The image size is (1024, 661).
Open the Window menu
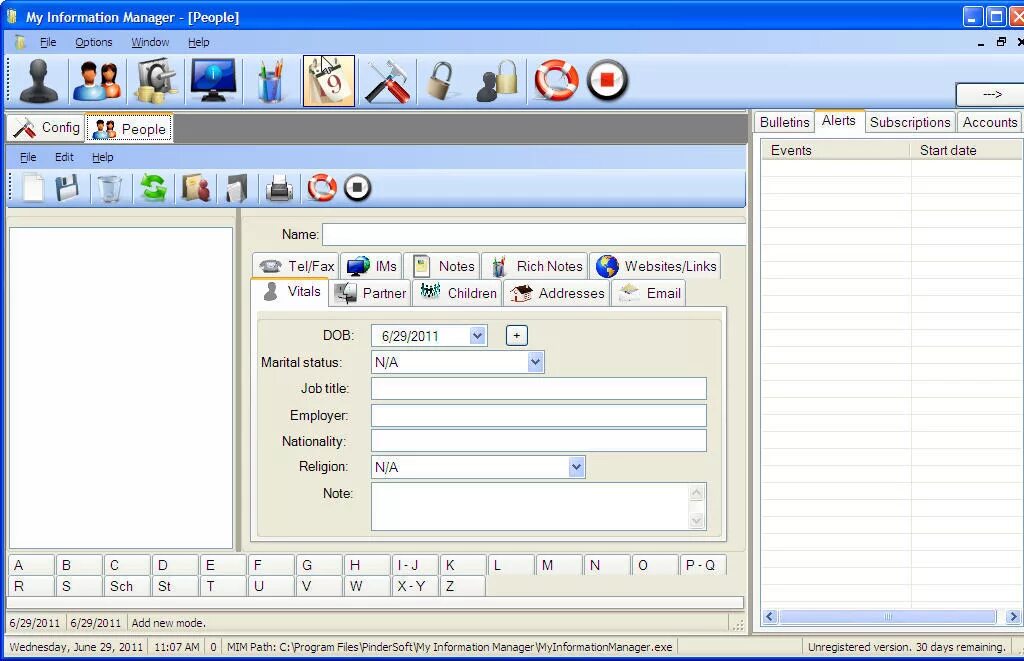pos(150,42)
